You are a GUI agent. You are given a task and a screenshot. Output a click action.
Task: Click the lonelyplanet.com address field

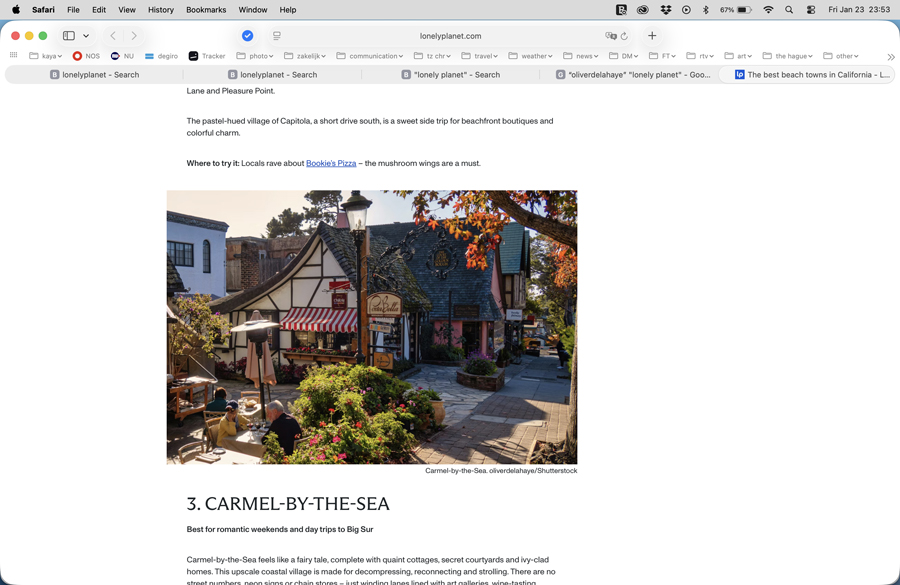[450, 36]
